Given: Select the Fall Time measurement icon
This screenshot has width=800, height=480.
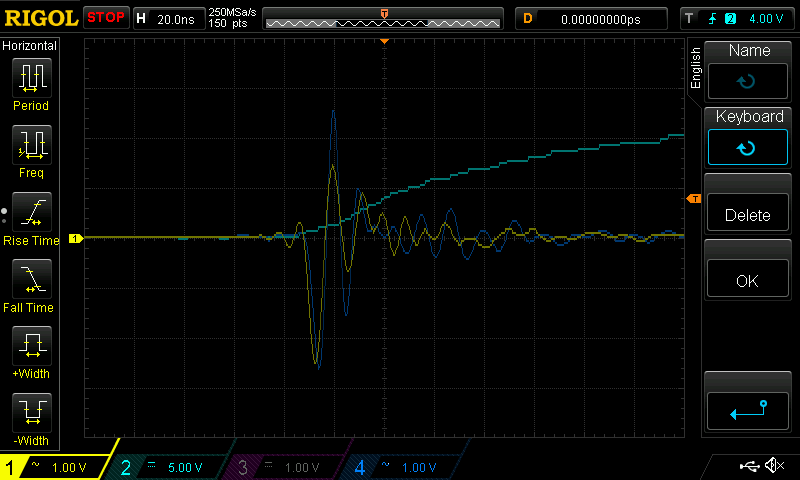Looking at the screenshot, I should [x=32, y=279].
